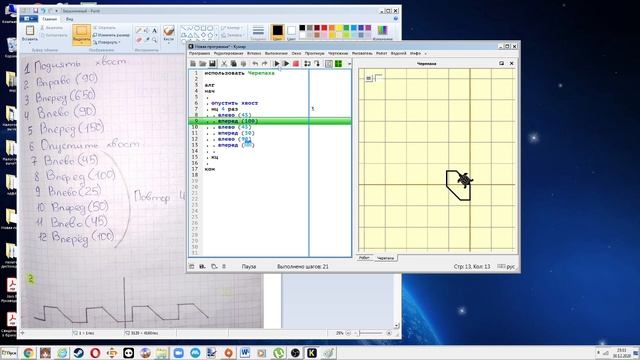Copy icon in Kumir toolbar
Screen dimensions: 640x360
233,64
